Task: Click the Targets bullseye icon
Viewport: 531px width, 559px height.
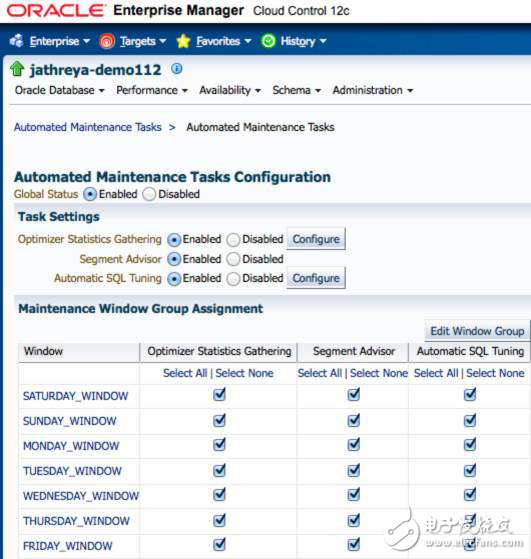Action: (107, 41)
